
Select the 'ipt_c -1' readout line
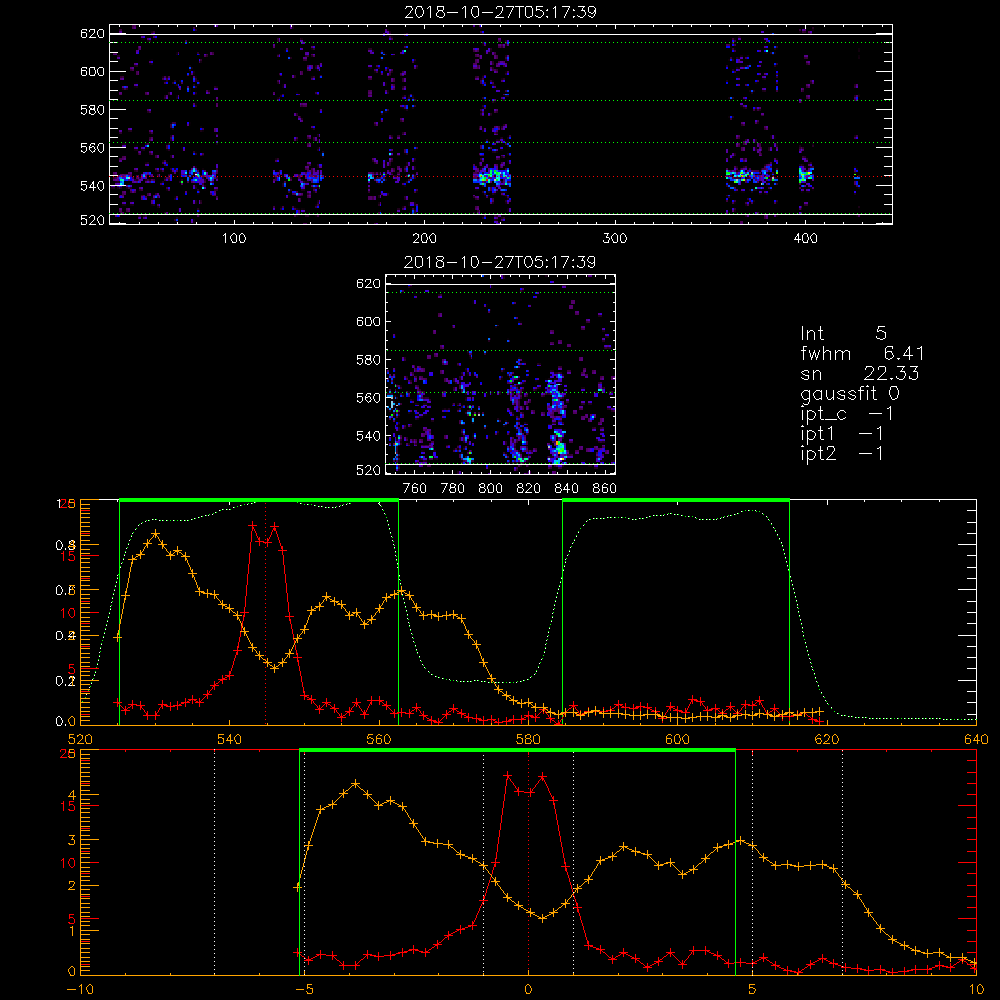tap(847, 414)
